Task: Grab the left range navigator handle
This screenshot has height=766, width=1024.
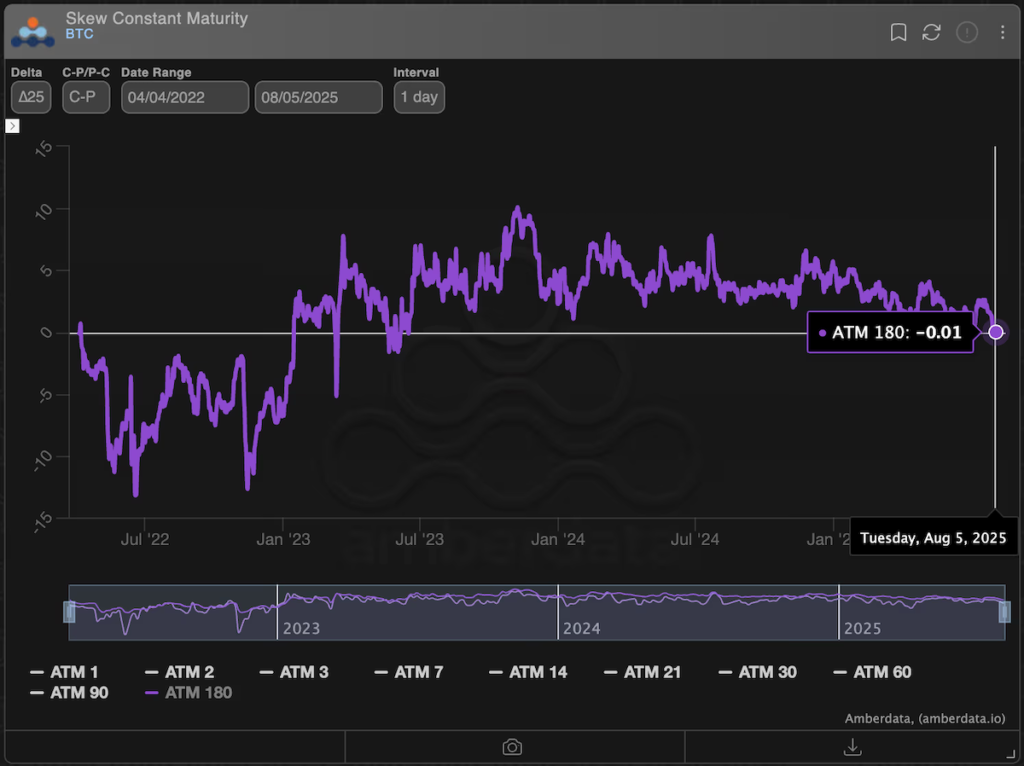Action: point(69,611)
